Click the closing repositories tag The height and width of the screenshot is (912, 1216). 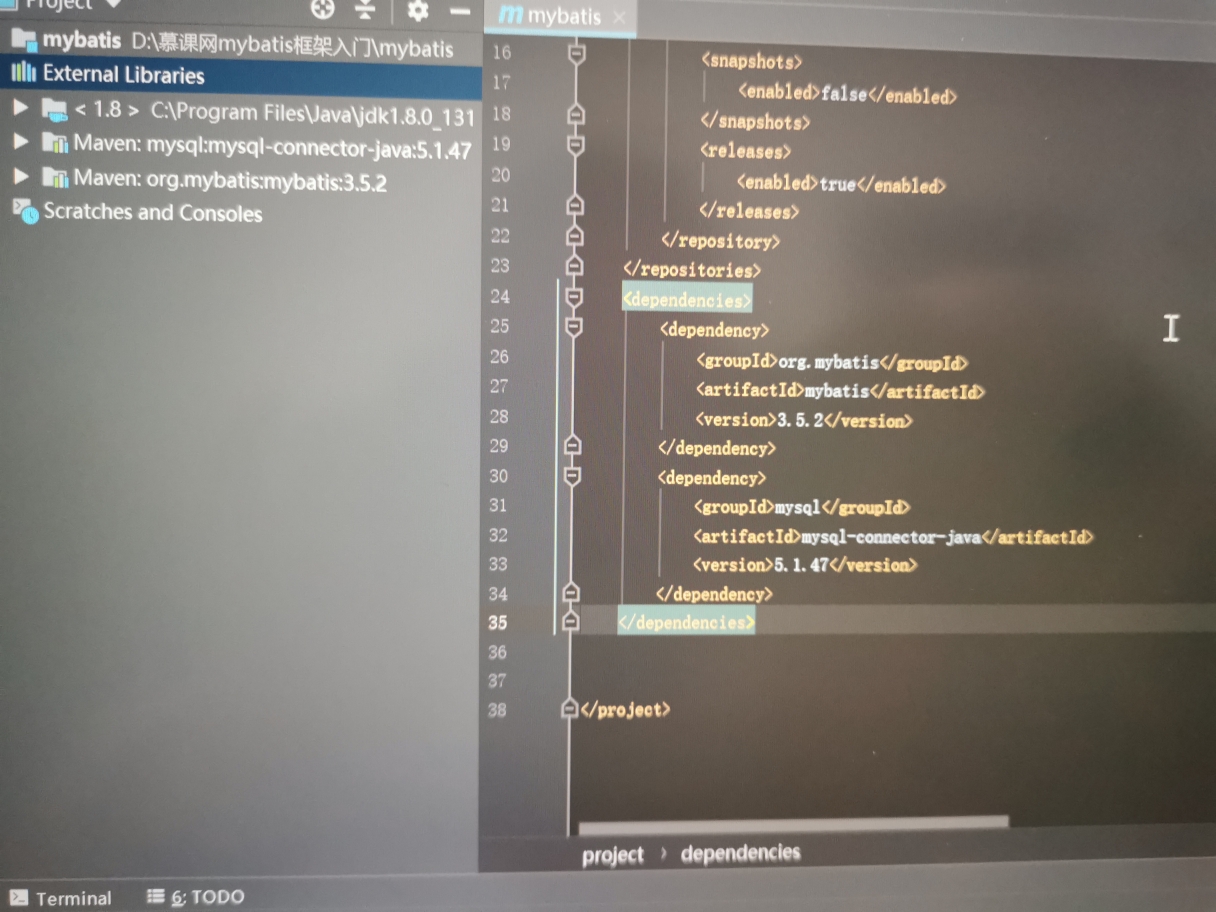coord(691,270)
